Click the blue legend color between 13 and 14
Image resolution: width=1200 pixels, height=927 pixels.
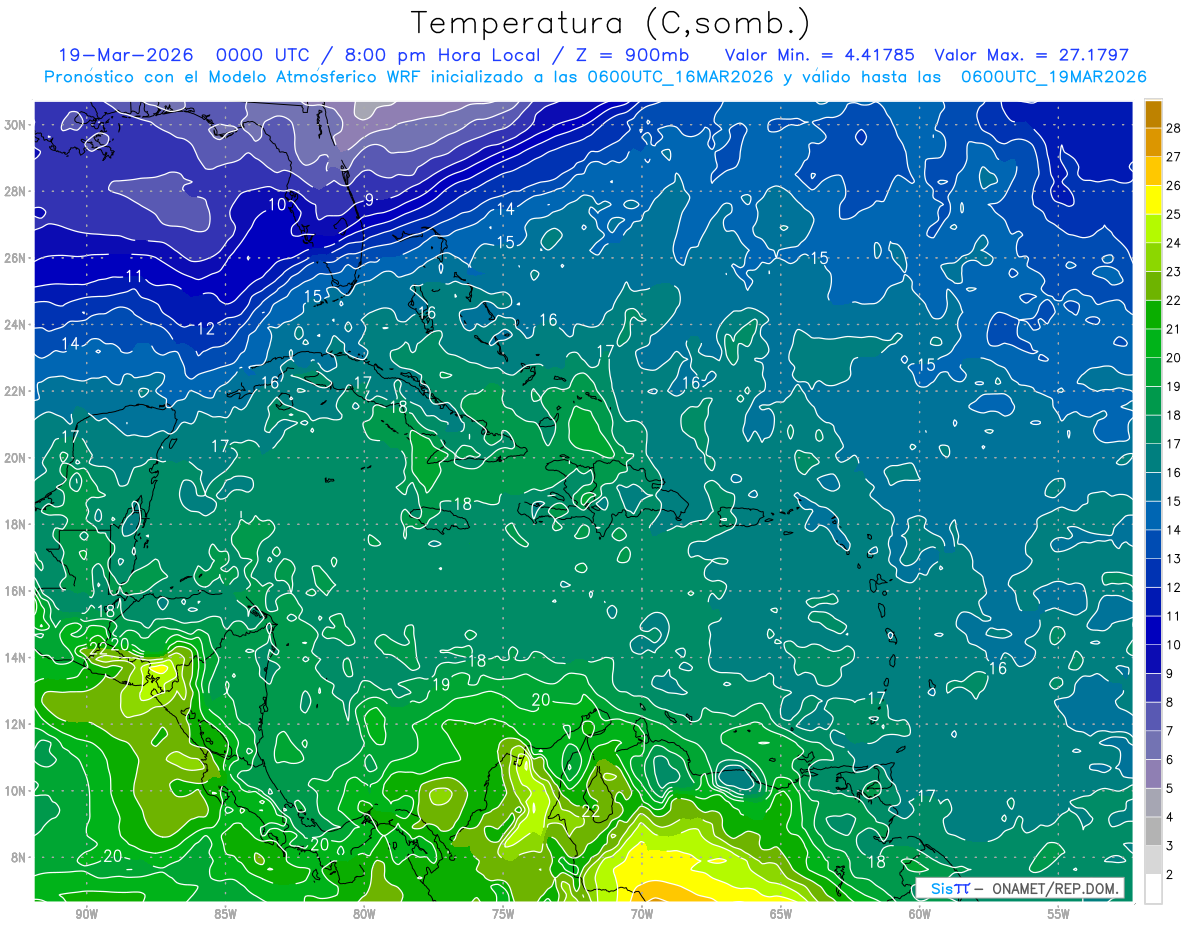click(1153, 544)
